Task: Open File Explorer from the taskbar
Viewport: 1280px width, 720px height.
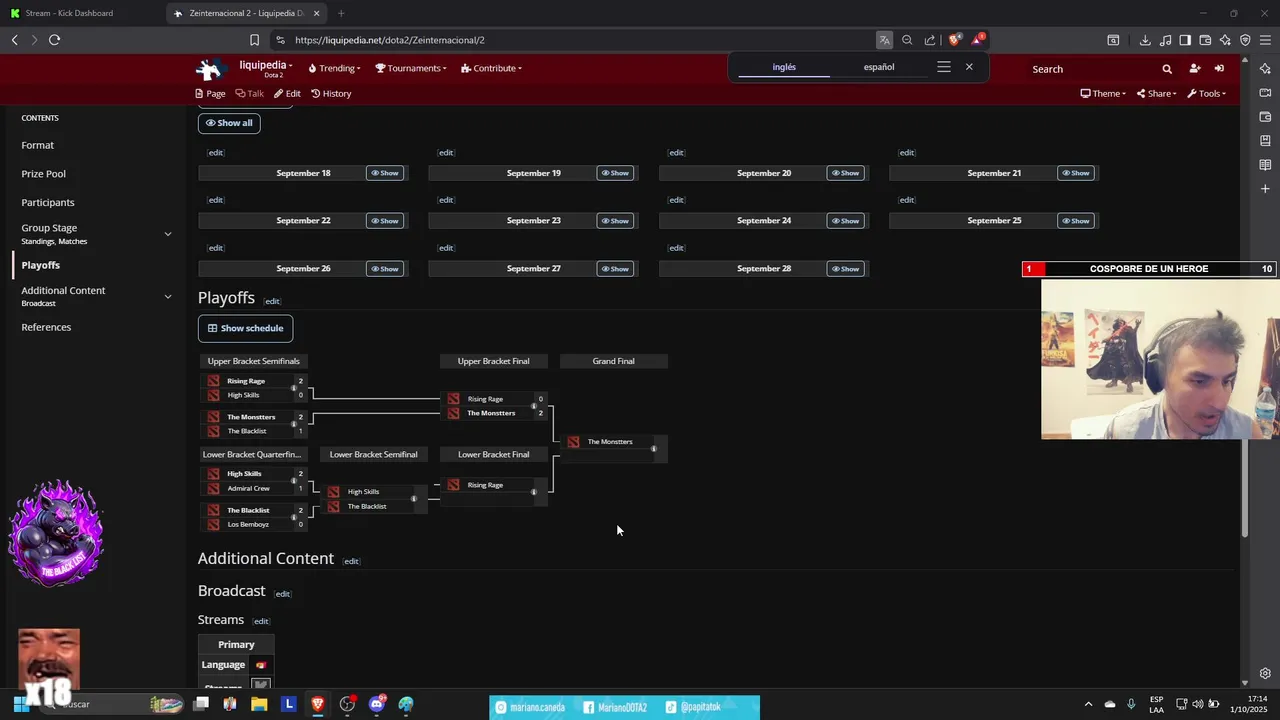Action: [259, 704]
